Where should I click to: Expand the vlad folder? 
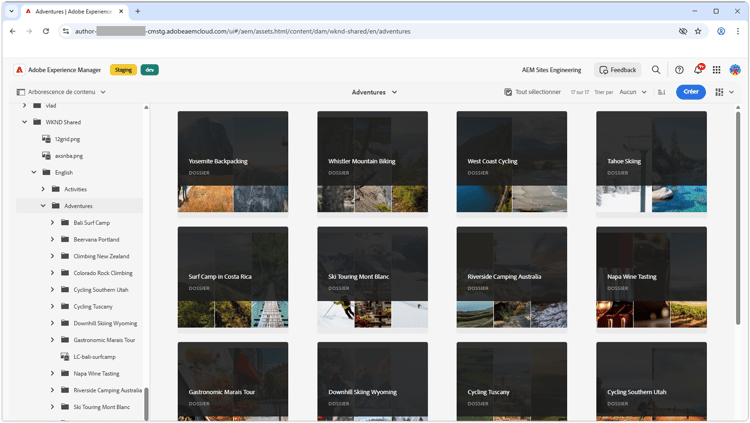coord(24,105)
